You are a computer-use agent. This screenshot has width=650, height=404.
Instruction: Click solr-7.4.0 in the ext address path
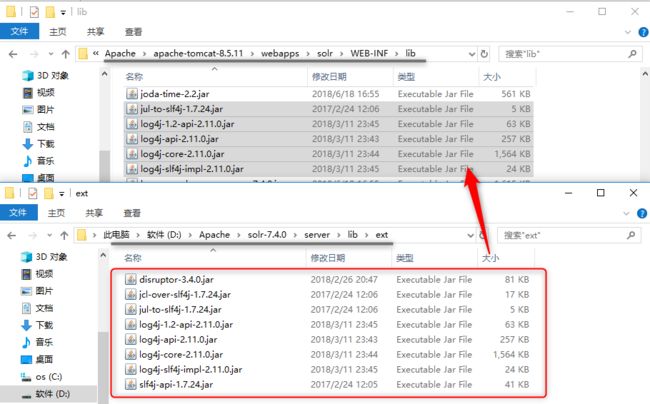pos(267,235)
